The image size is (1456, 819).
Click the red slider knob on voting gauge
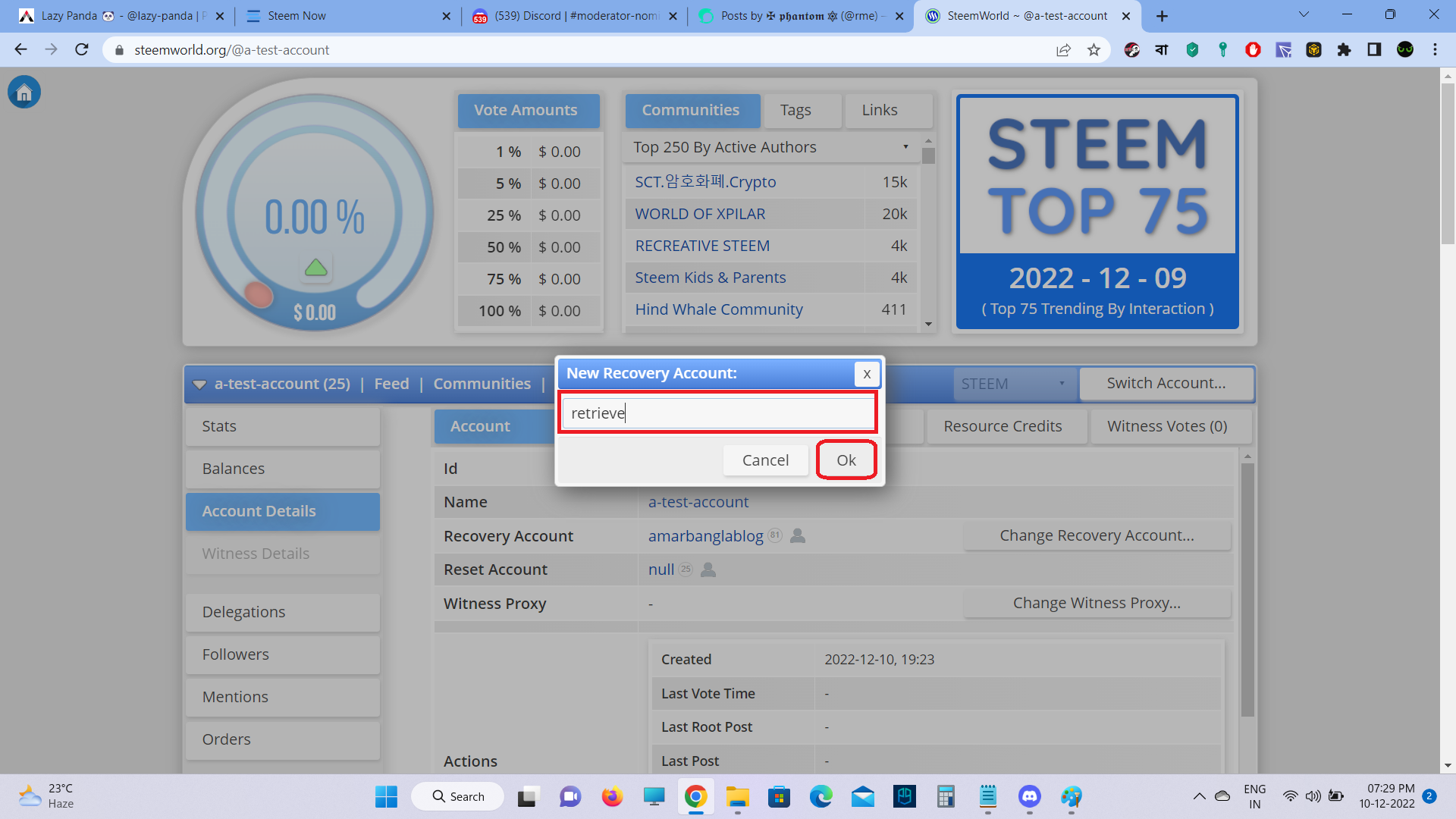click(x=259, y=294)
